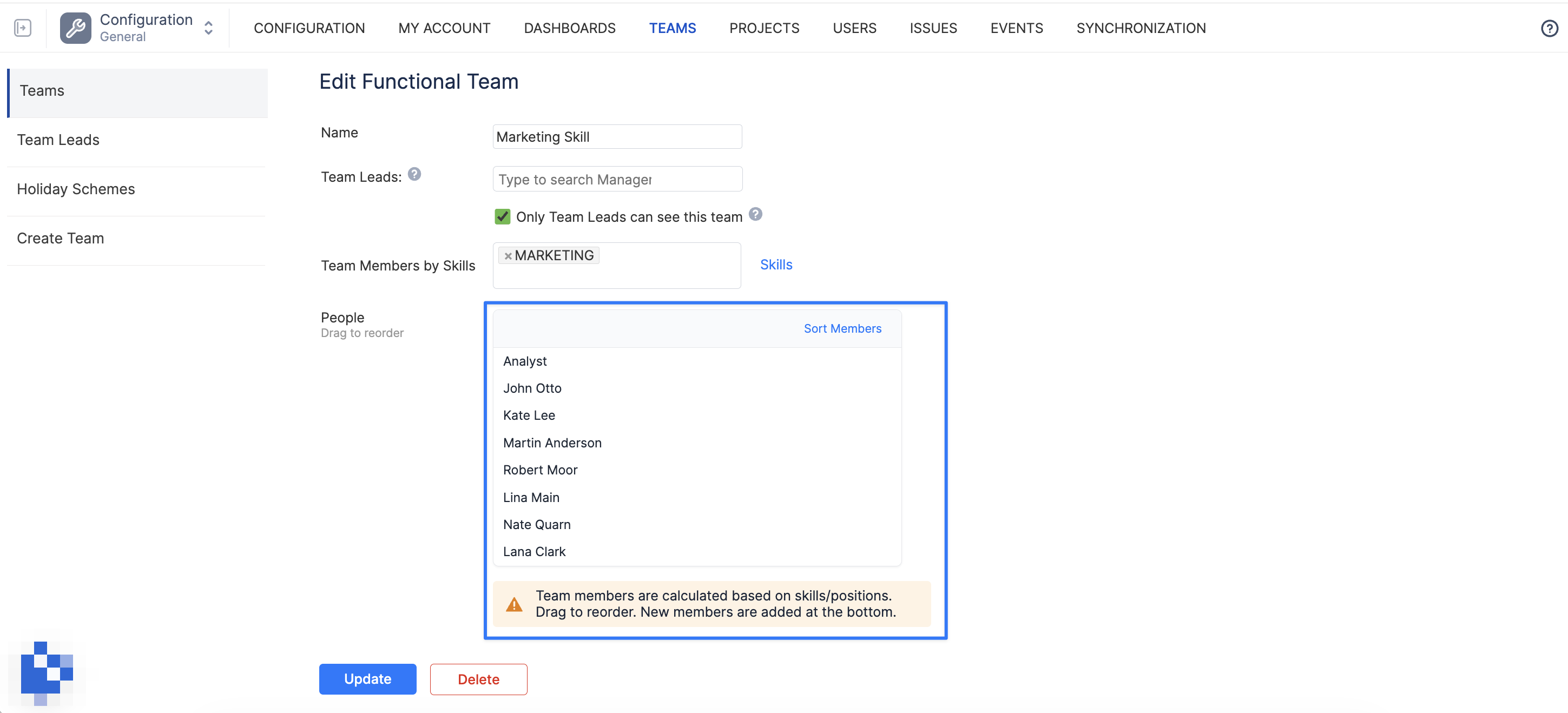Uncheck Only Team Leads can see this team
Screen dimensions: 1568x713
click(502, 216)
